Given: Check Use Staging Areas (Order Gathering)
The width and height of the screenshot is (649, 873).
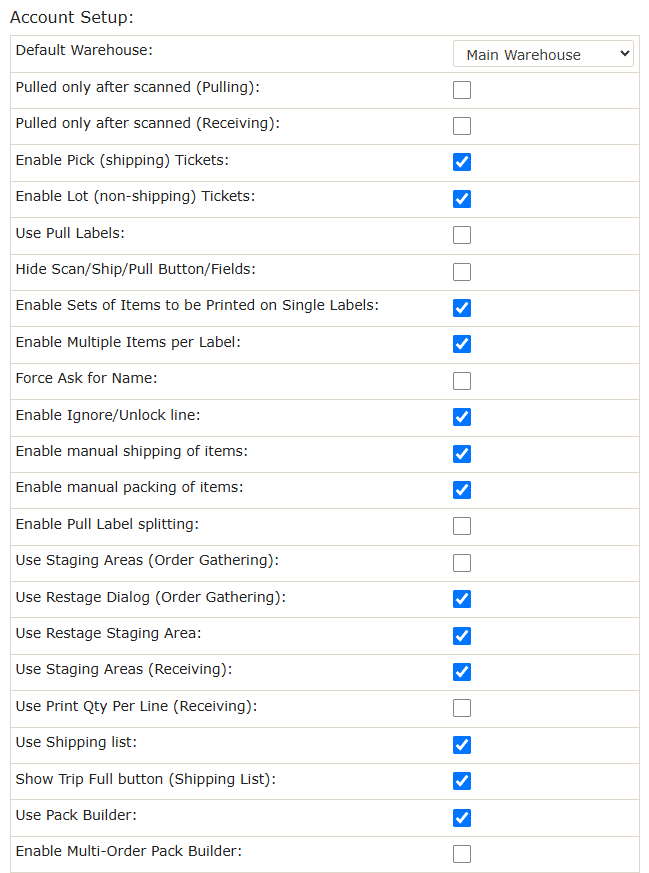Looking at the screenshot, I should coord(461,563).
